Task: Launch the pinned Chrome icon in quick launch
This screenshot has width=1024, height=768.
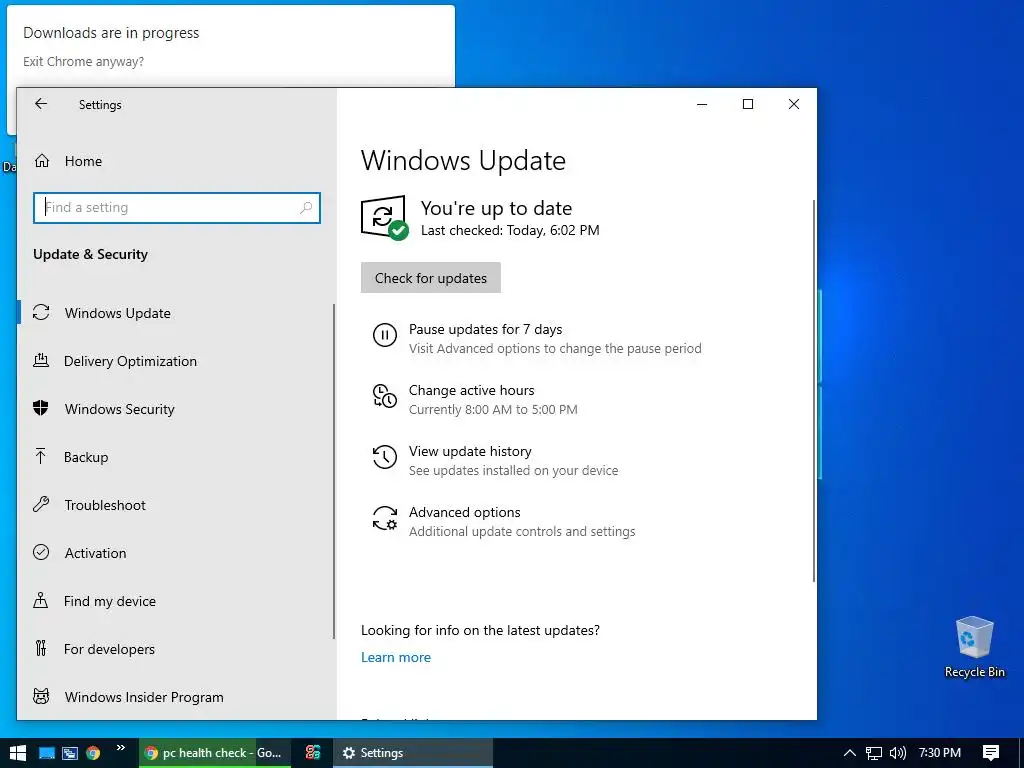Action: click(x=93, y=753)
